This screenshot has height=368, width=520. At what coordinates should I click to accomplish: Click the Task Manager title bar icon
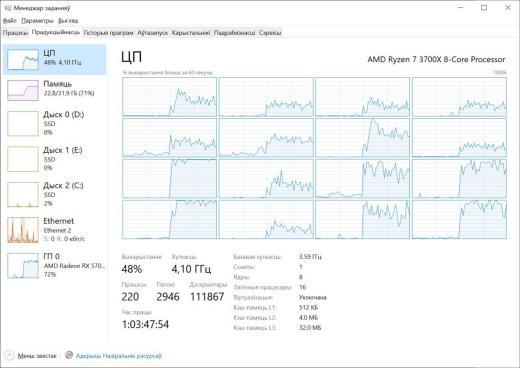8,8
